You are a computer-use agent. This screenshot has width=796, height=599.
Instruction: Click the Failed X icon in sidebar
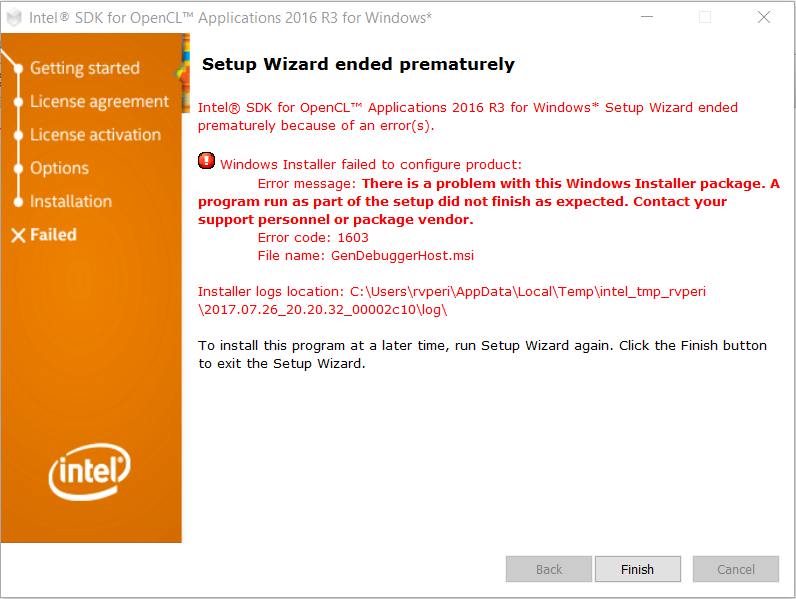[x=18, y=235]
